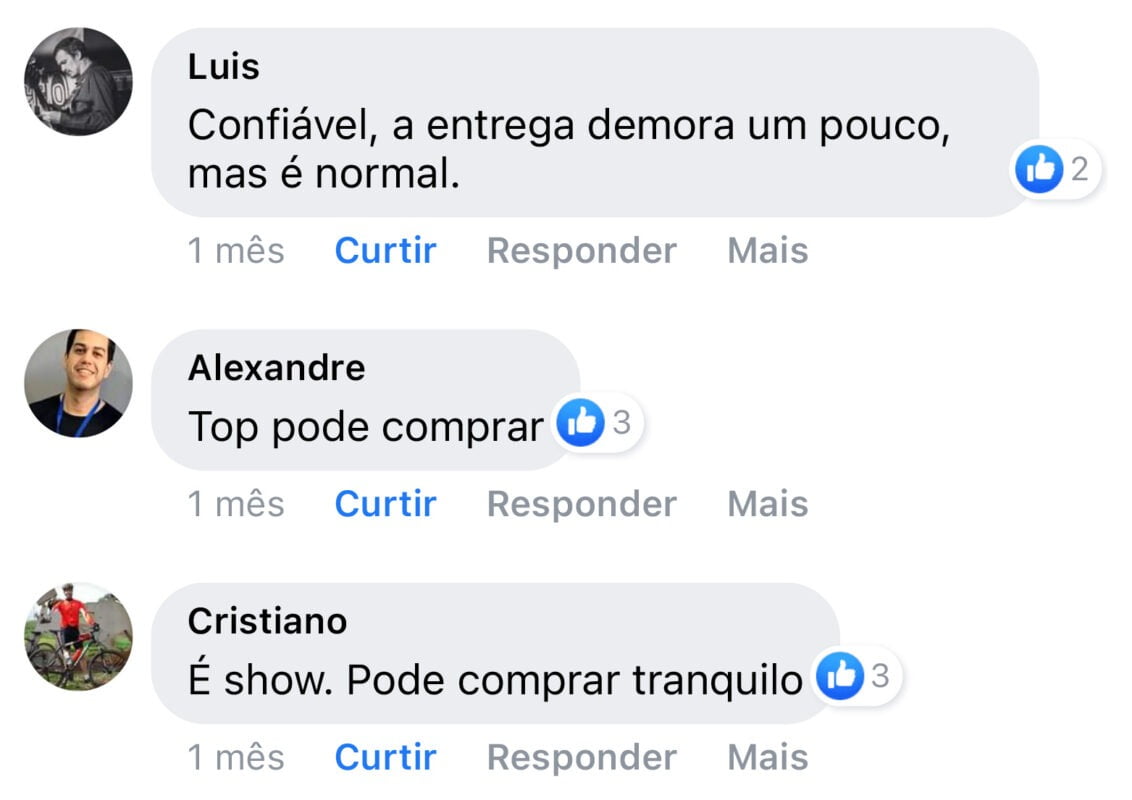1132x800 pixels.
Task: Open Luis's profile picture
Action: click(78, 82)
